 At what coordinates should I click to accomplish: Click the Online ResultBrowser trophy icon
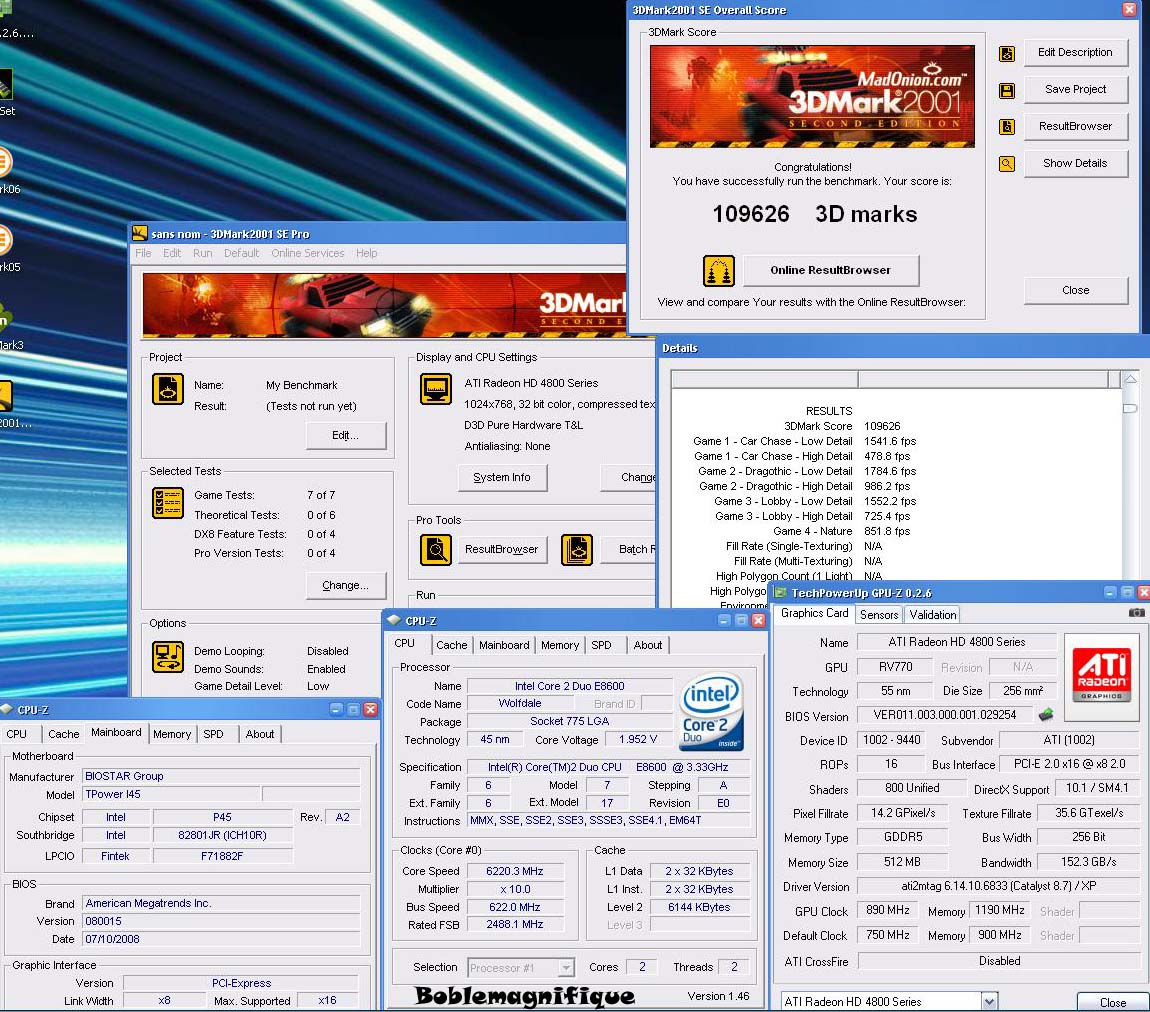(x=719, y=271)
